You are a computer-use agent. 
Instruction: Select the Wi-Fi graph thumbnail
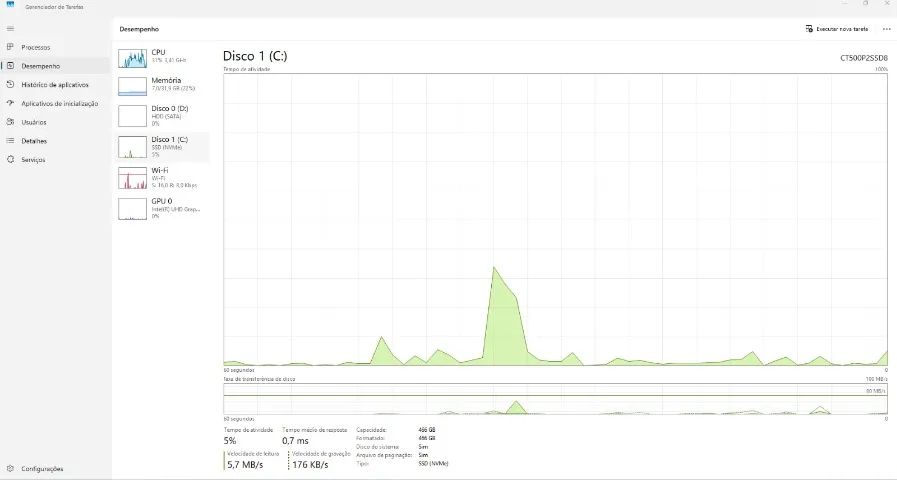pyautogui.click(x=132, y=178)
